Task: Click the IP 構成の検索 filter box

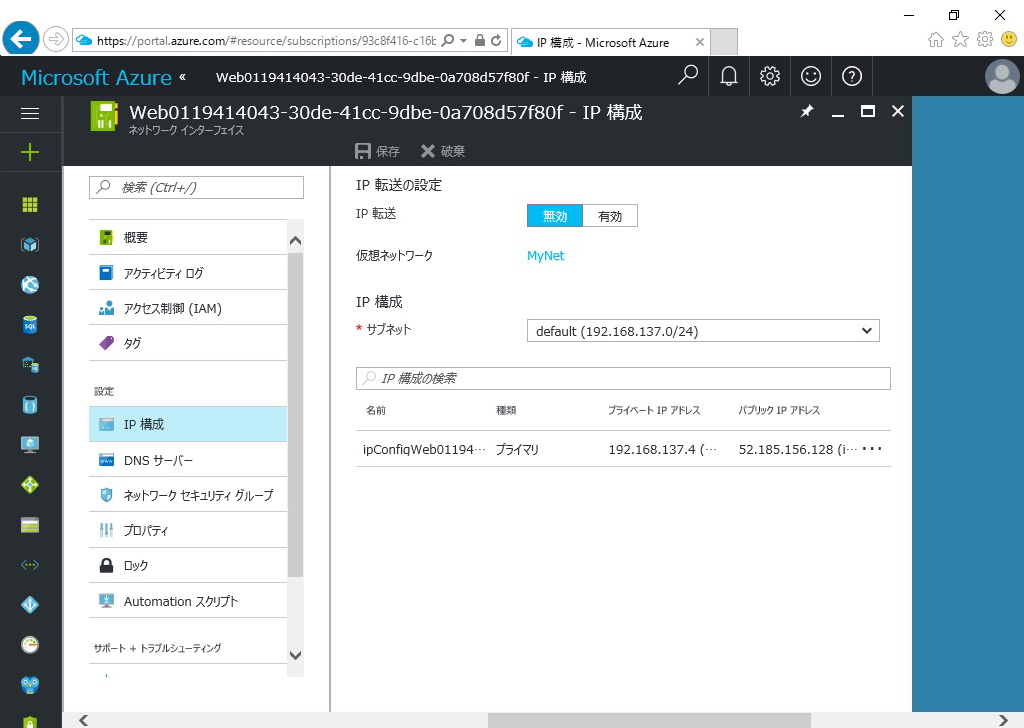Action: coord(623,378)
